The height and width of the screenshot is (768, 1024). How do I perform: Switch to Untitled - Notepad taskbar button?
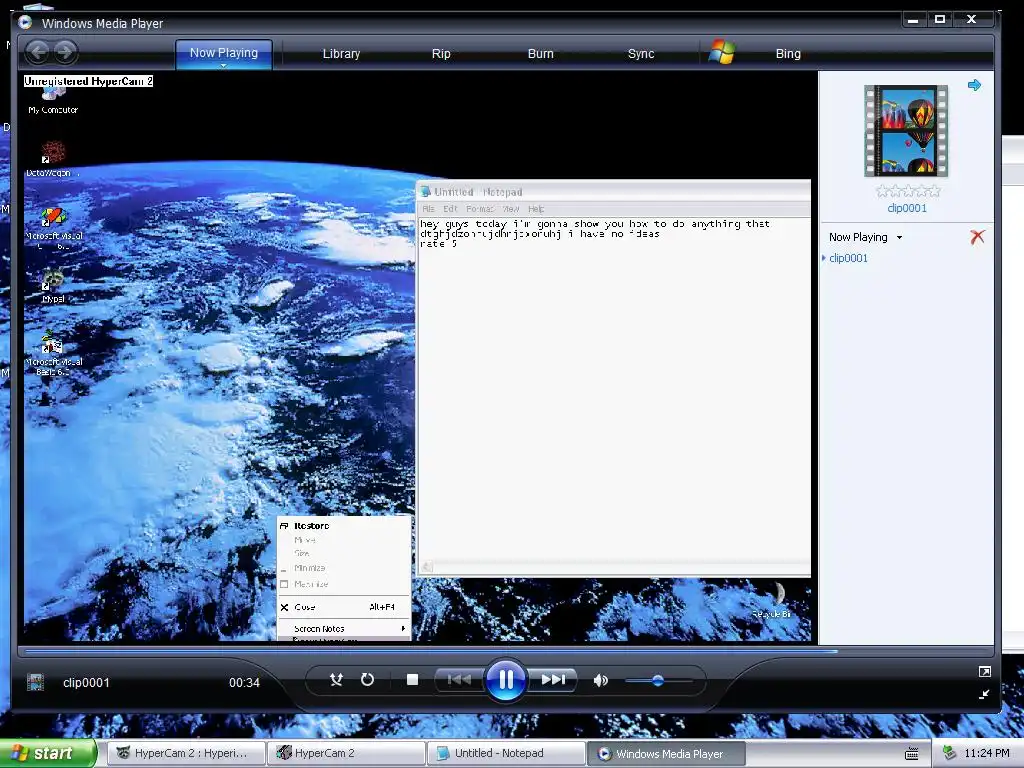pos(506,754)
